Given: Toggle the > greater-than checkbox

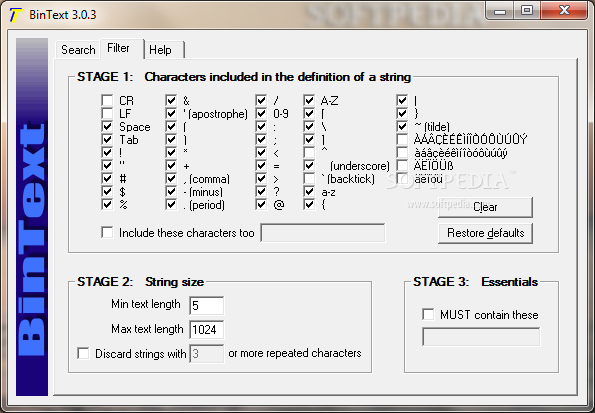Looking at the screenshot, I should click(x=261, y=178).
